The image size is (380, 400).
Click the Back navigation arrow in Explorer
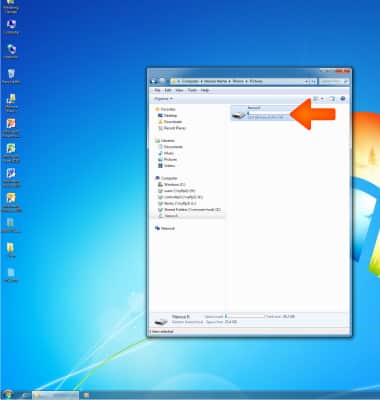coord(153,81)
